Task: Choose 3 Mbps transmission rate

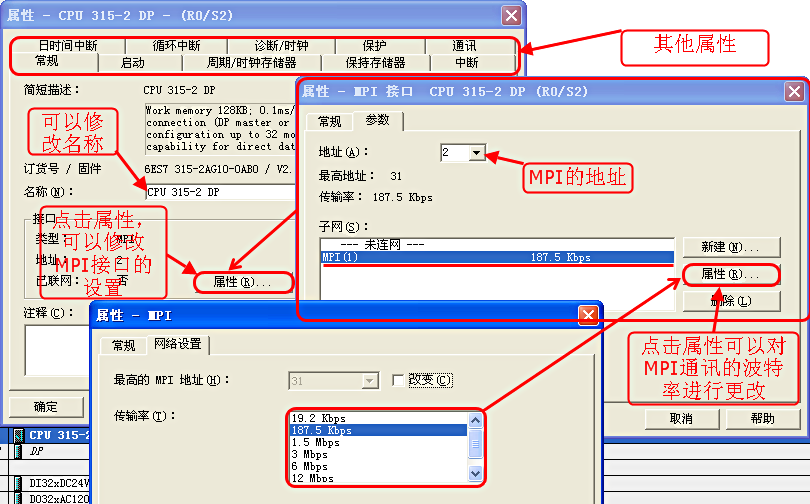Action: [x=379, y=454]
